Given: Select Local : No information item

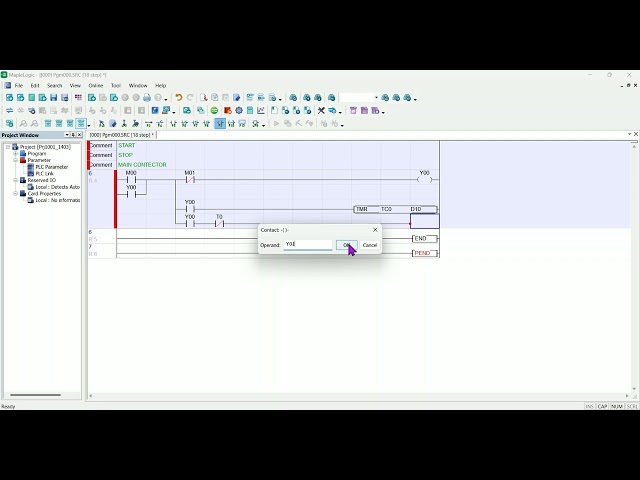Looking at the screenshot, I should tap(58, 200).
